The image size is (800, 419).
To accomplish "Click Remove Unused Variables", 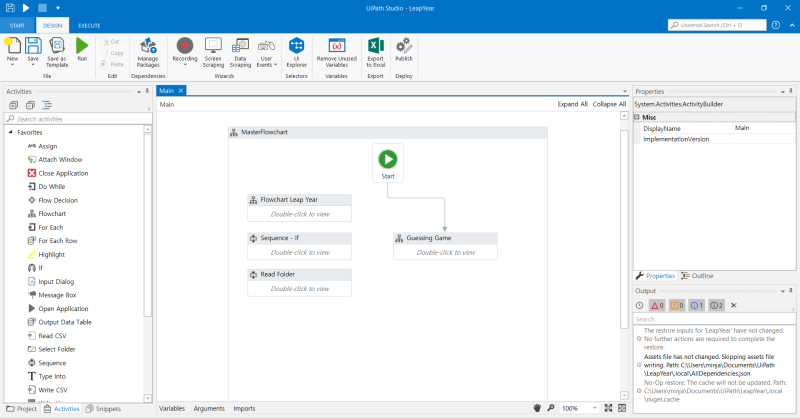I will (x=337, y=52).
